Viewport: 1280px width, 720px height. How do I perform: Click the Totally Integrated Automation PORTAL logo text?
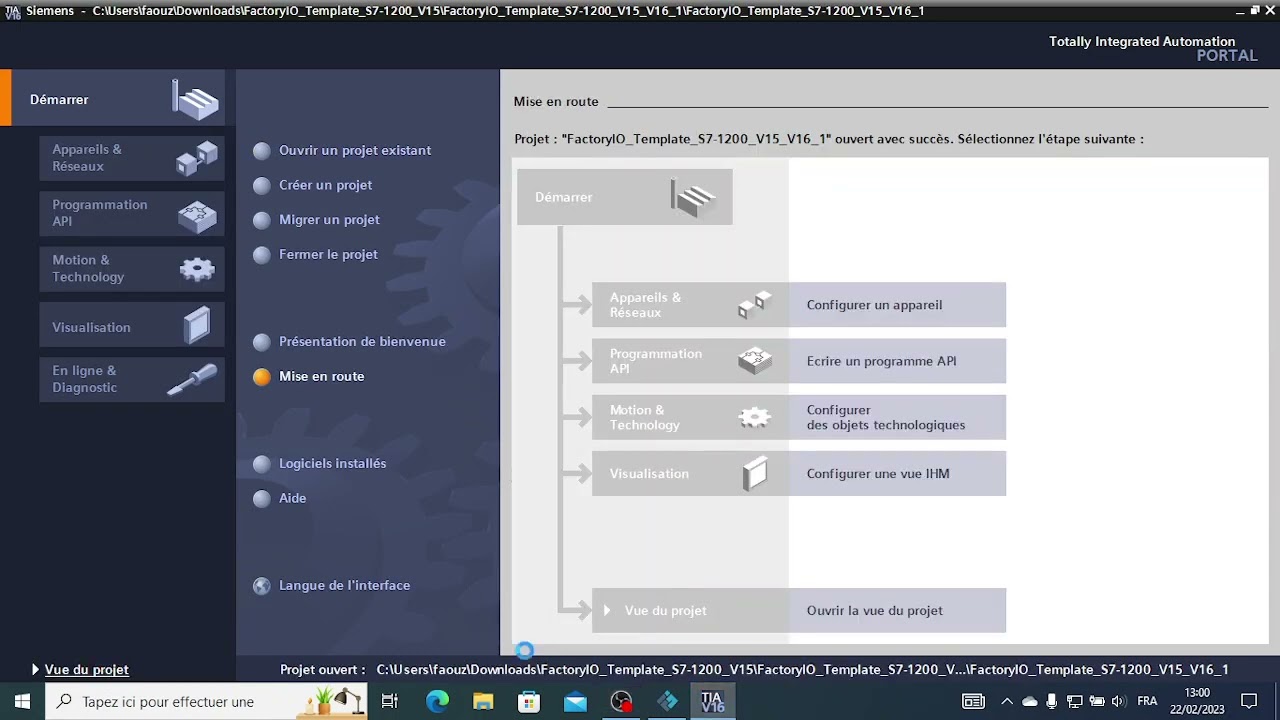[x=1152, y=48]
